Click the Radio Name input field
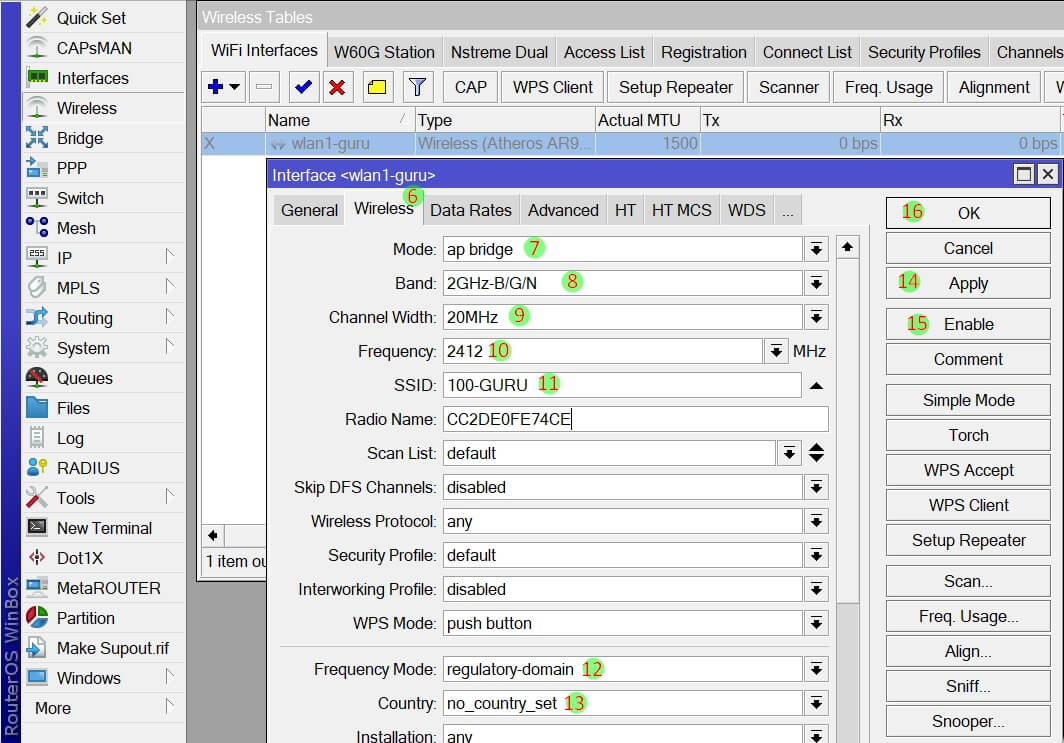The image size is (1064, 743). point(635,419)
